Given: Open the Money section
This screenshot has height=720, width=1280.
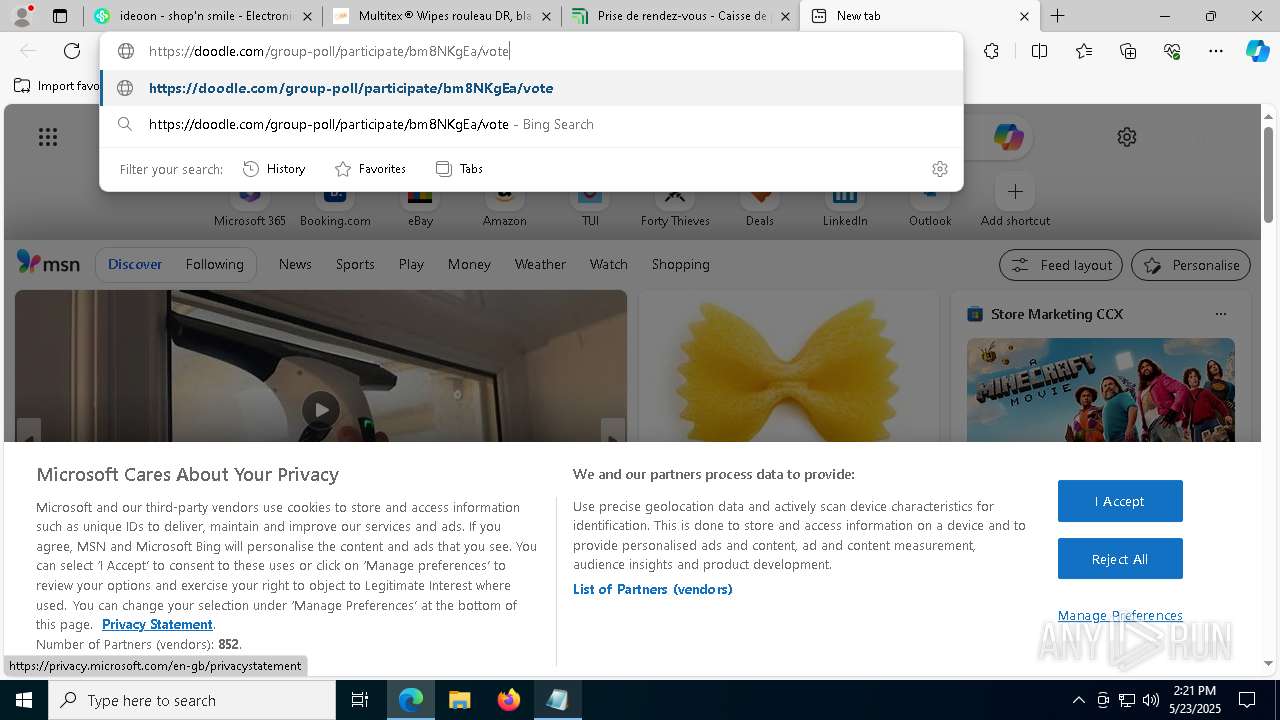Looking at the screenshot, I should click(x=469, y=264).
